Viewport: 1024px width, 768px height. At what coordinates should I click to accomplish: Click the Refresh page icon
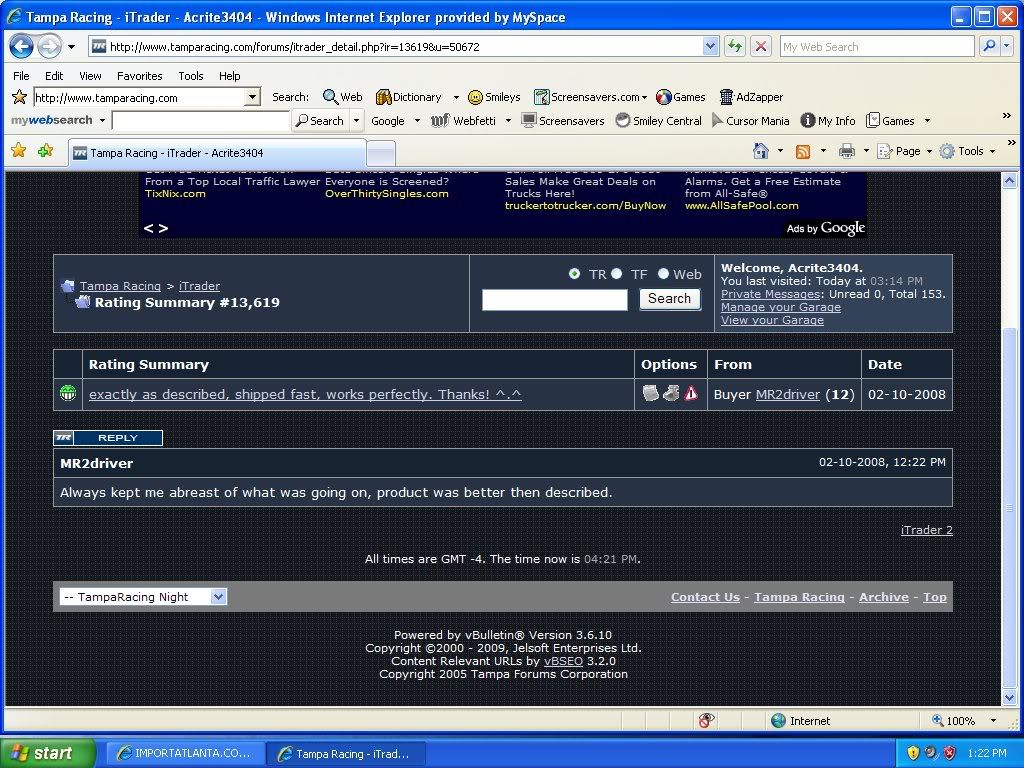point(735,46)
